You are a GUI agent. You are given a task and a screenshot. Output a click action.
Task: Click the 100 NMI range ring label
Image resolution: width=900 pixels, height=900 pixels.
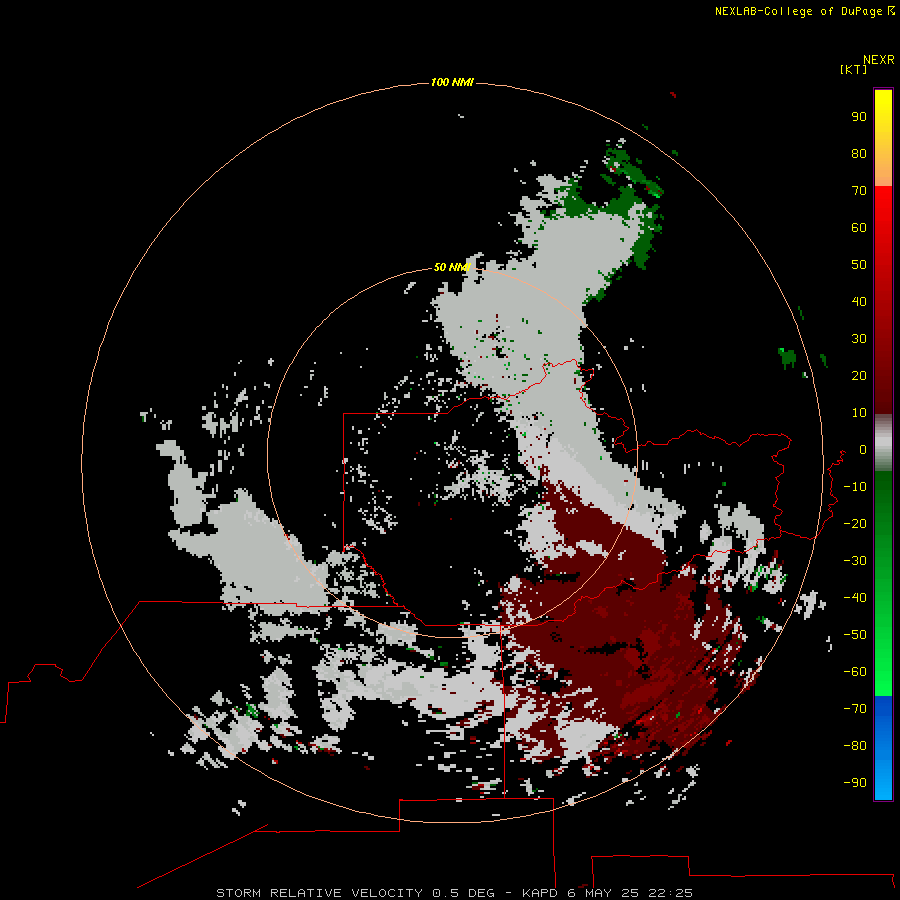tap(452, 83)
